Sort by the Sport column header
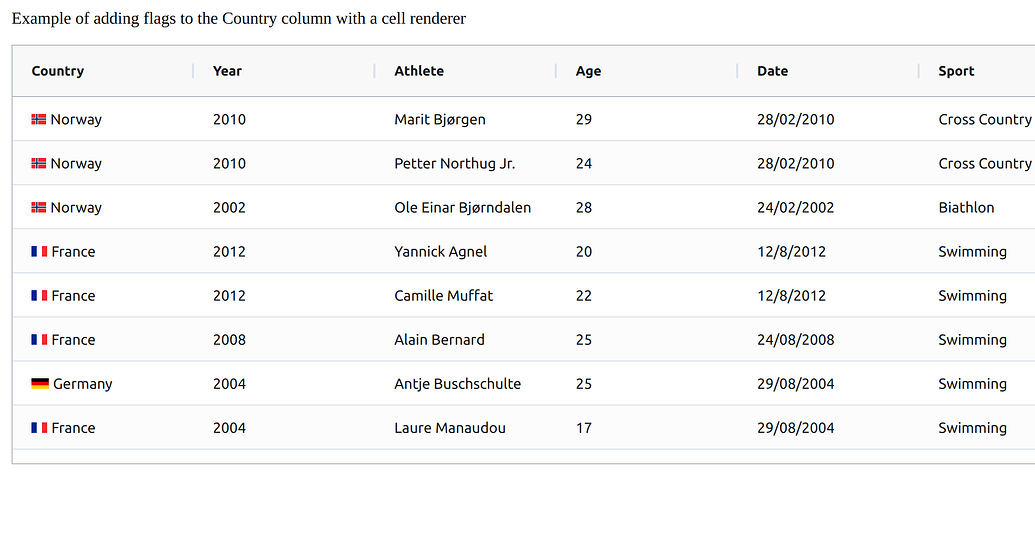The height and width of the screenshot is (553, 1035). pos(956,71)
